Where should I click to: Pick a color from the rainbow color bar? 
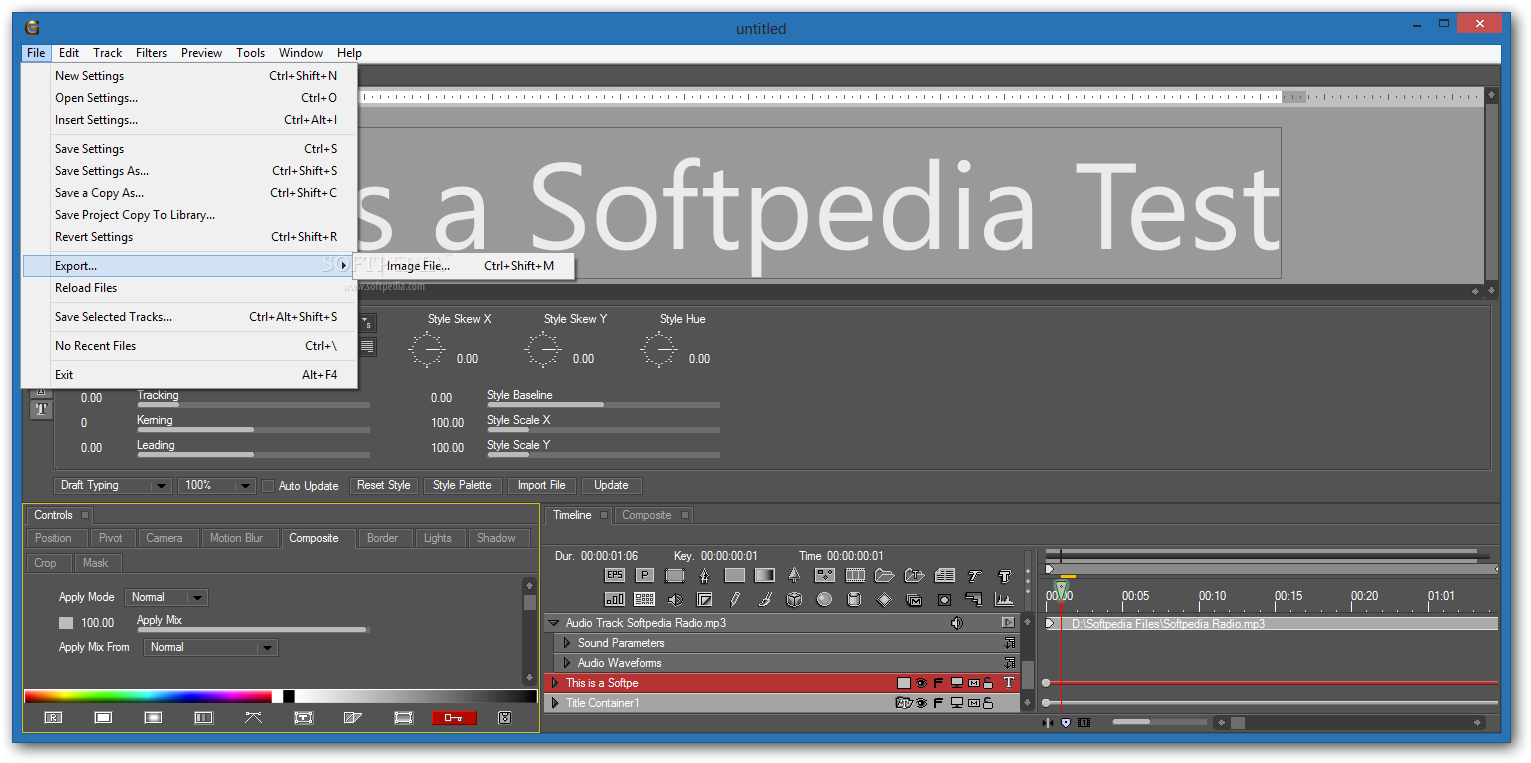[x=147, y=696]
